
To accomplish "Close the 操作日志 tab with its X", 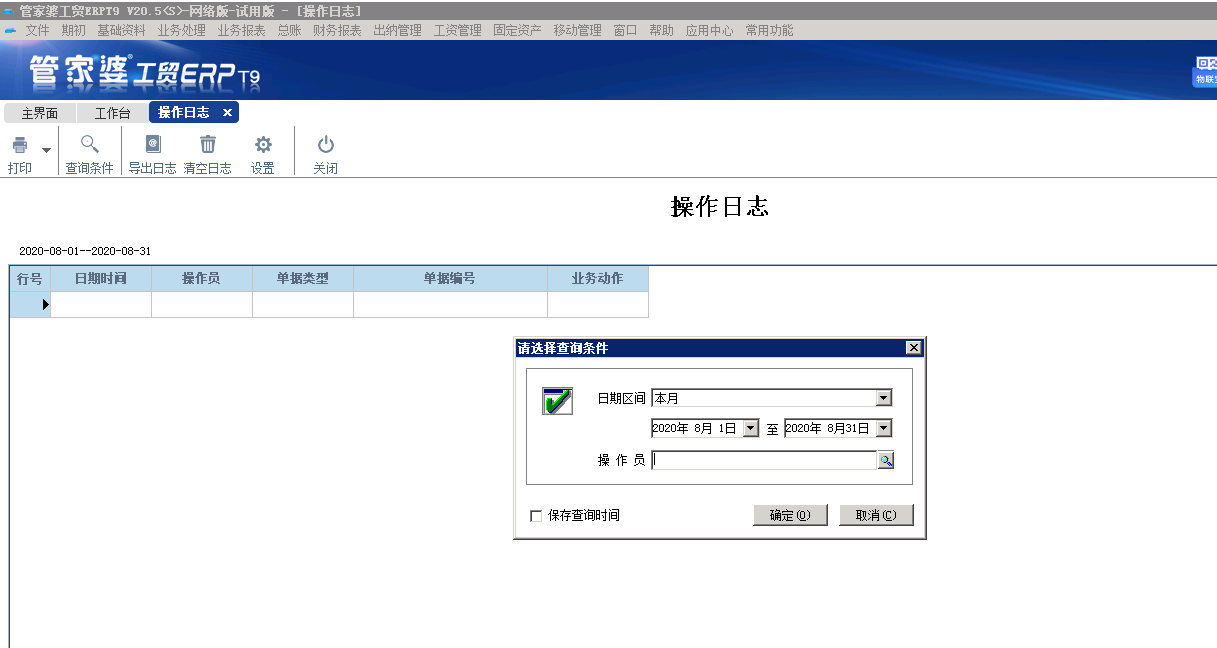I will coord(227,113).
